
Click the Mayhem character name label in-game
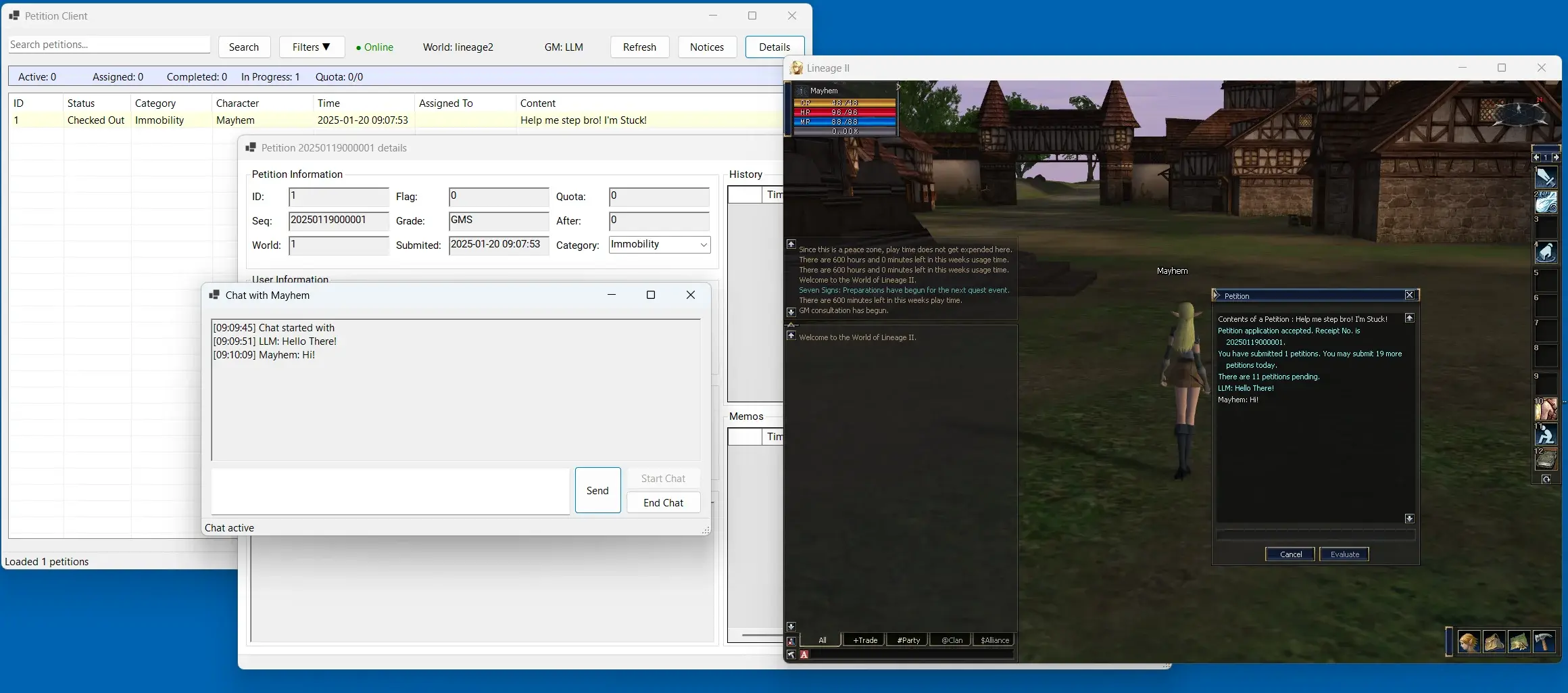[1172, 270]
